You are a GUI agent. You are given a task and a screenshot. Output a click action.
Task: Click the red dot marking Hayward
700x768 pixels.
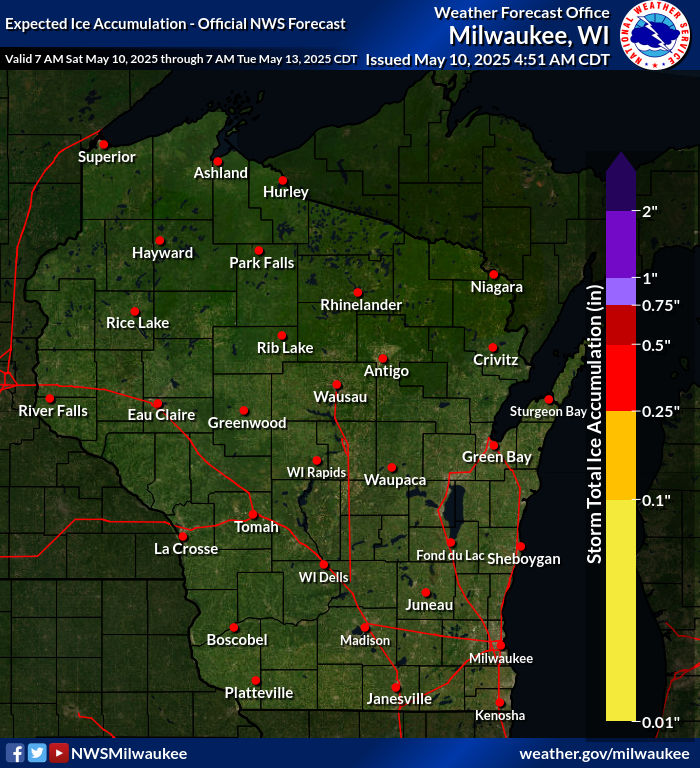[x=160, y=240]
